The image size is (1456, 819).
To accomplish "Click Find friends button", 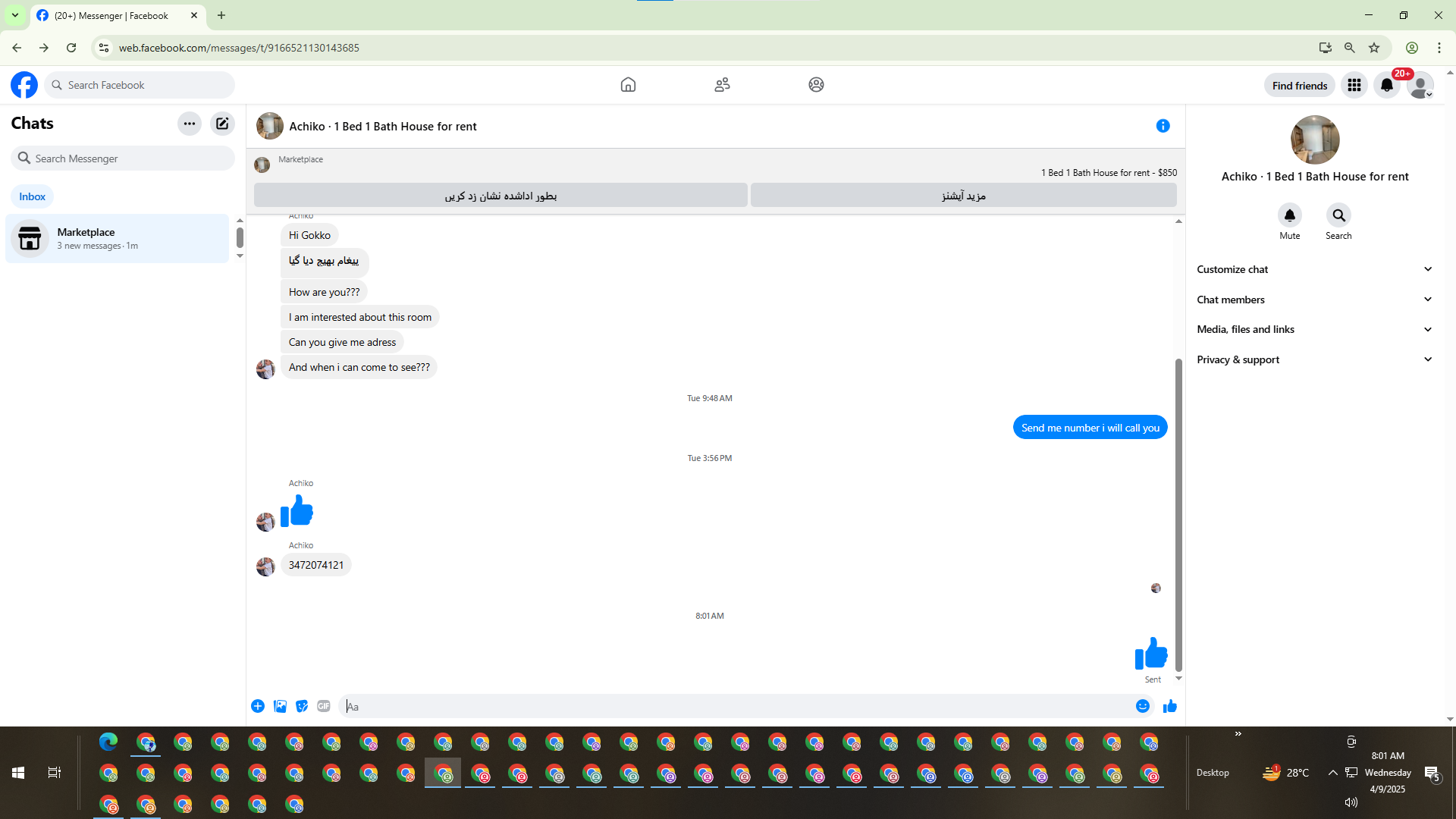I will (x=1300, y=86).
